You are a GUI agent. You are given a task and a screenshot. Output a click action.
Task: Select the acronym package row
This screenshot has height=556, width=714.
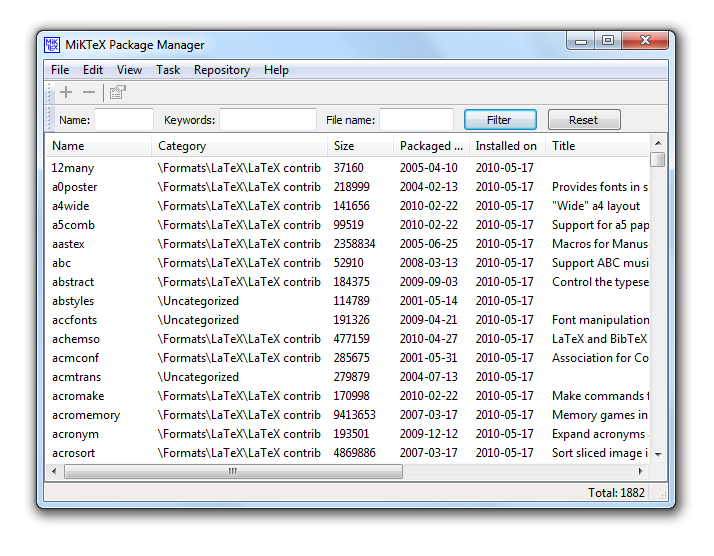[347, 434]
